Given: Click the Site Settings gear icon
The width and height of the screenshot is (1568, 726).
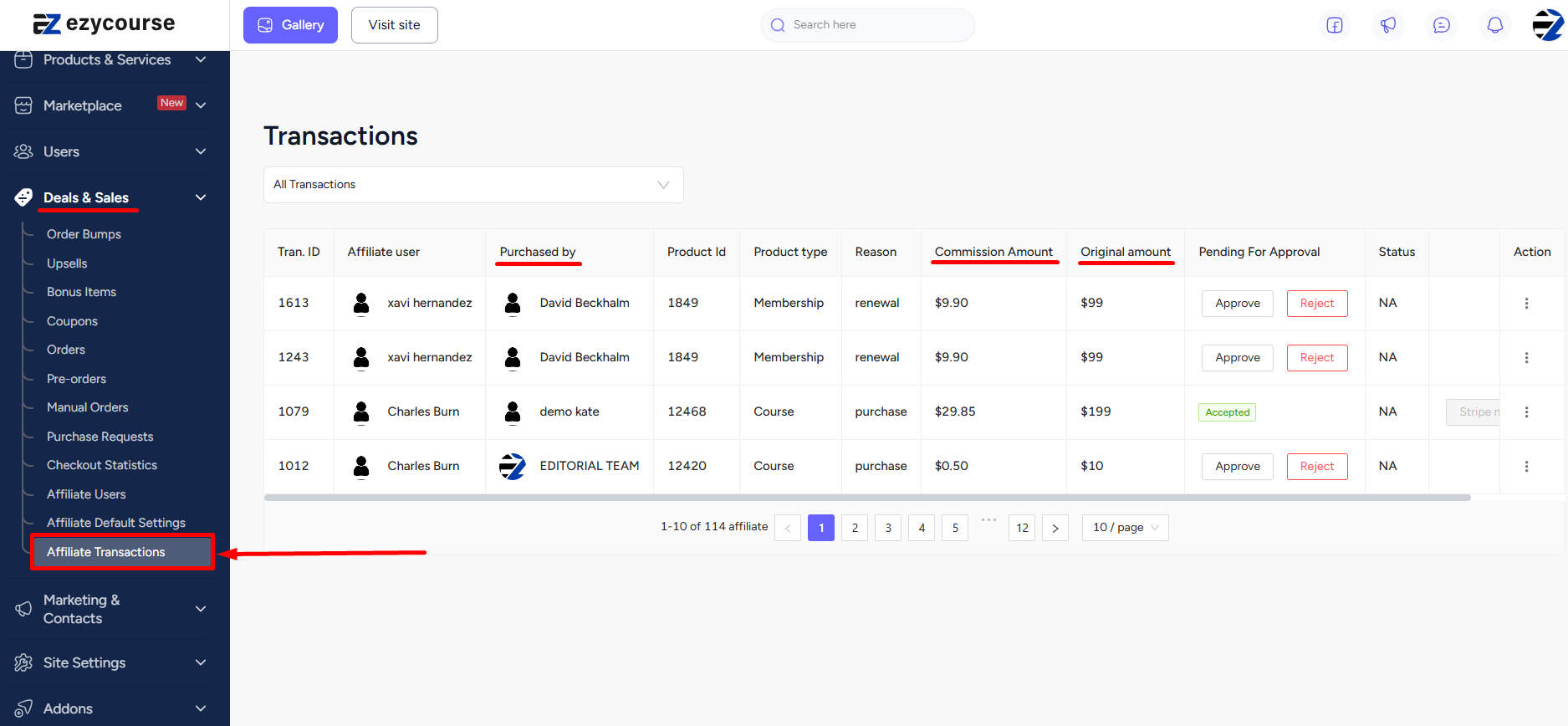Looking at the screenshot, I should point(23,662).
